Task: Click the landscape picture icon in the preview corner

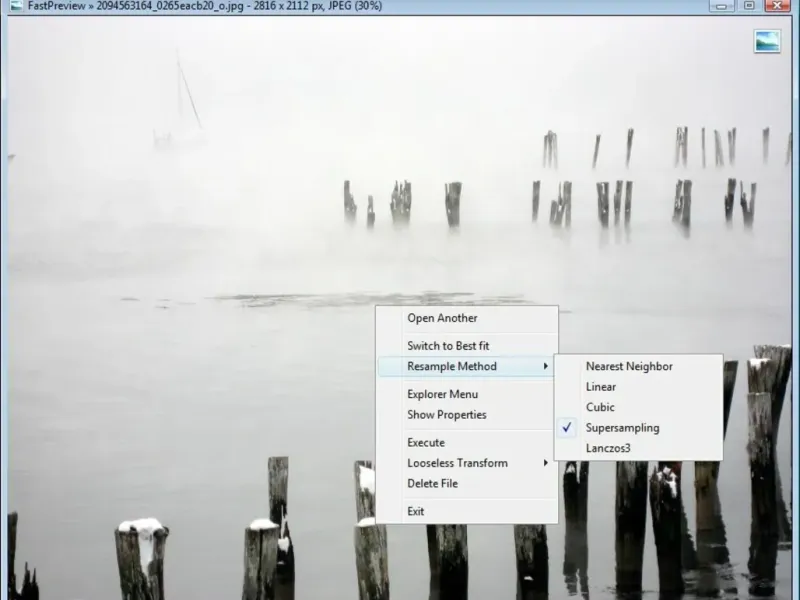Action: click(x=767, y=41)
